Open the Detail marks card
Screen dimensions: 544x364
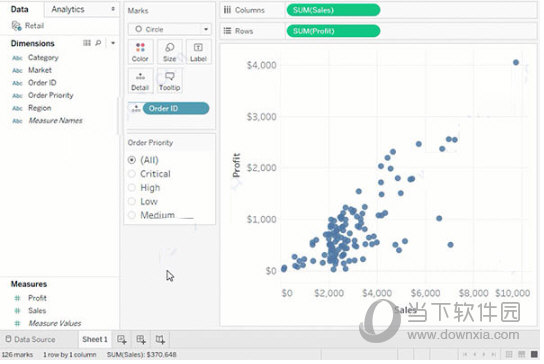[140, 81]
